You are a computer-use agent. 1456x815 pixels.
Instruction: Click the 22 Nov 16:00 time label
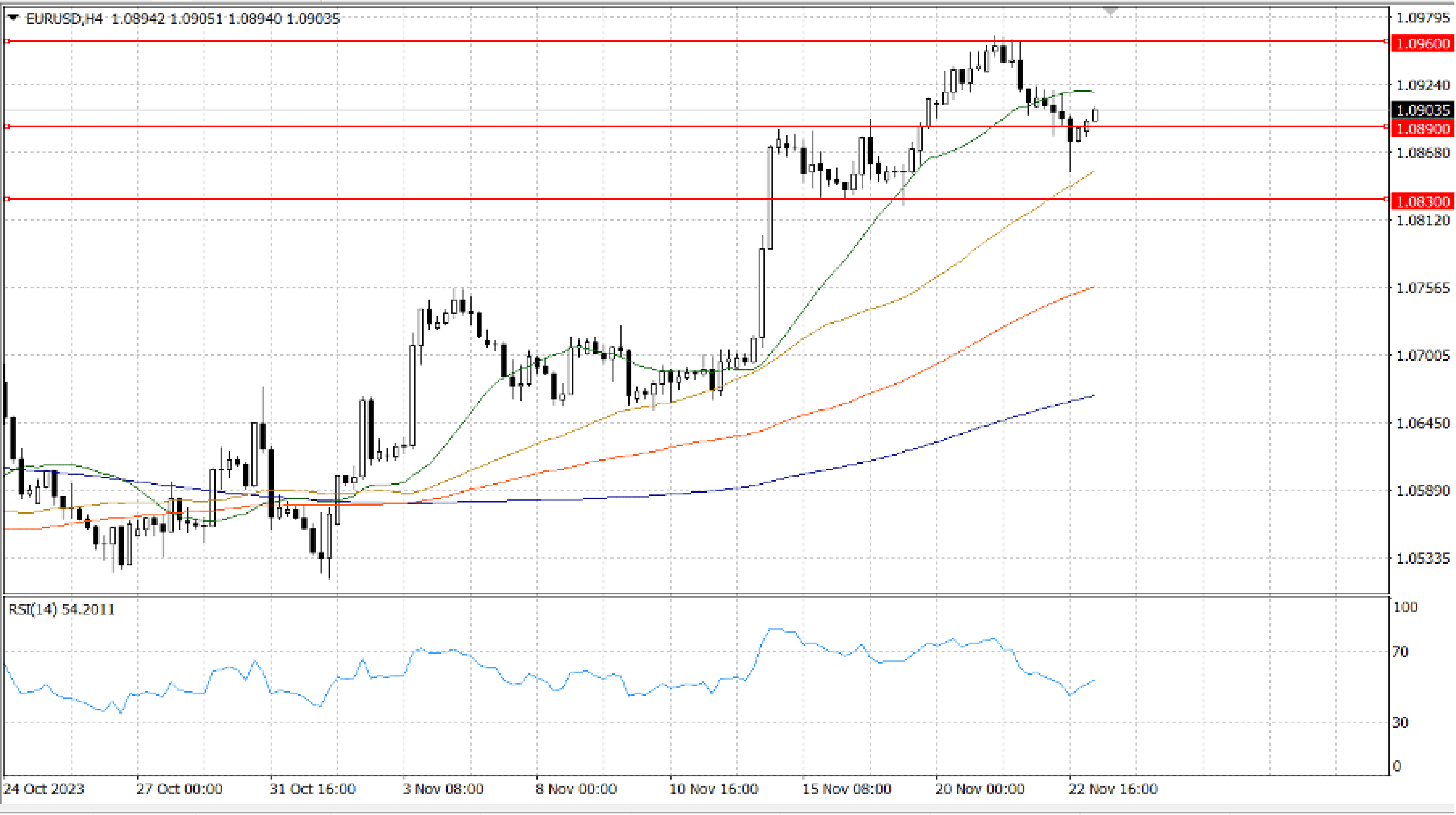click(x=1113, y=789)
